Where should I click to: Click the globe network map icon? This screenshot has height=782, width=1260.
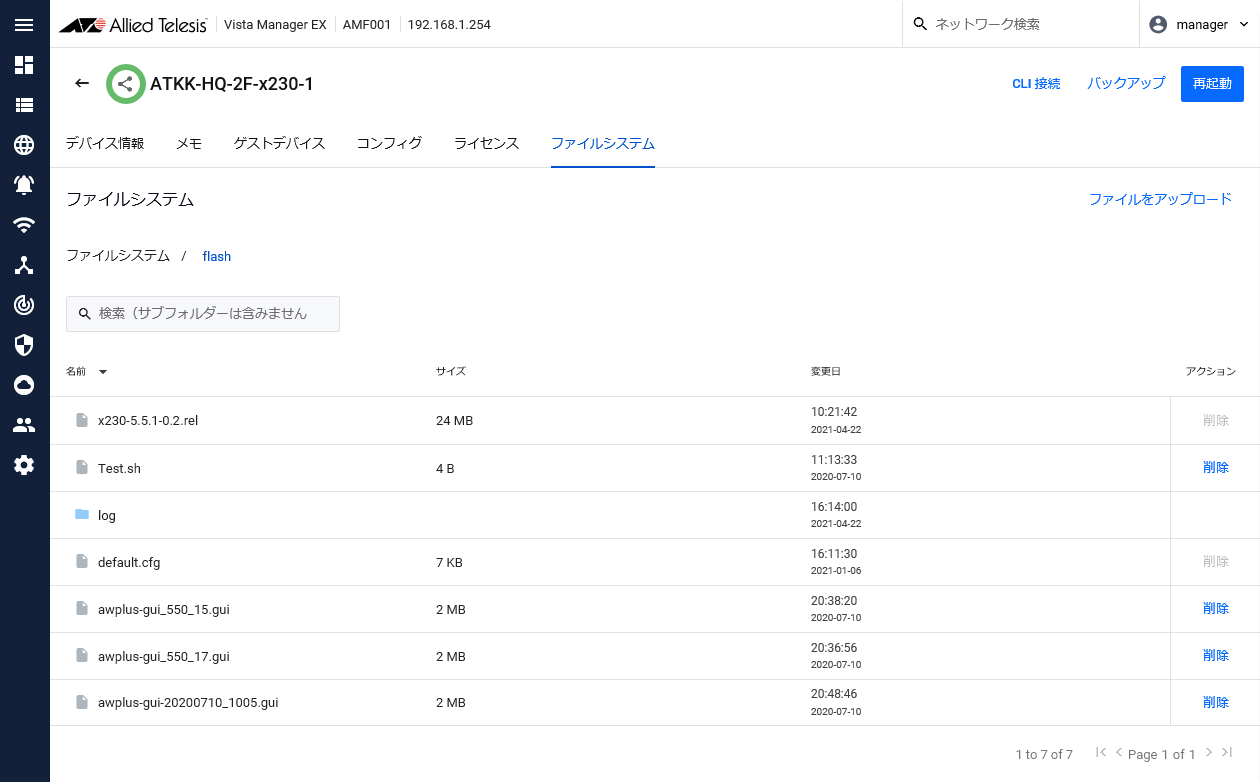tap(24, 145)
